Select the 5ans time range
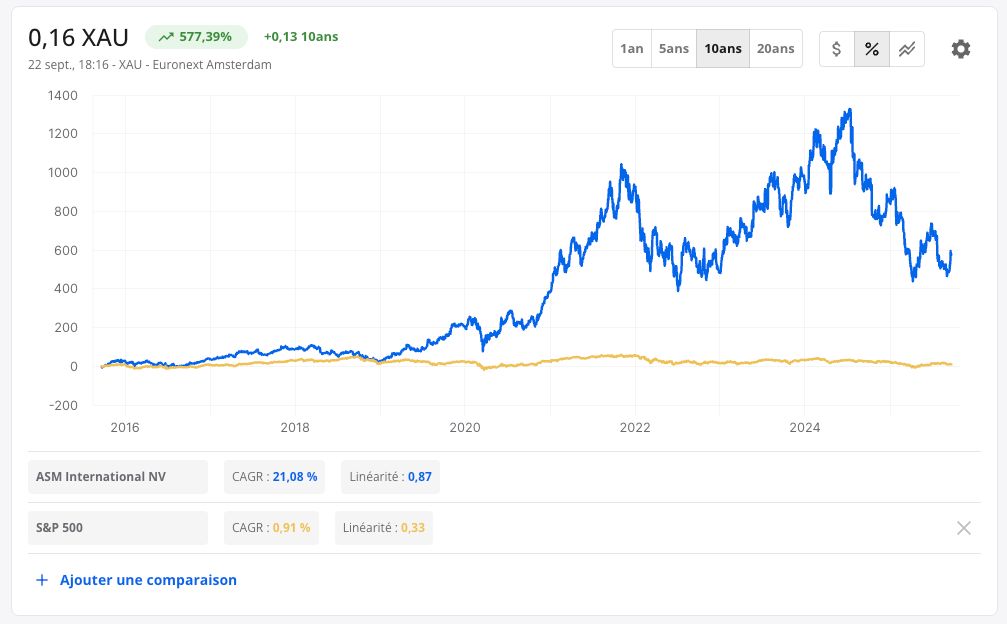The height and width of the screenshot is (624, 1007). tap(674, 48)
